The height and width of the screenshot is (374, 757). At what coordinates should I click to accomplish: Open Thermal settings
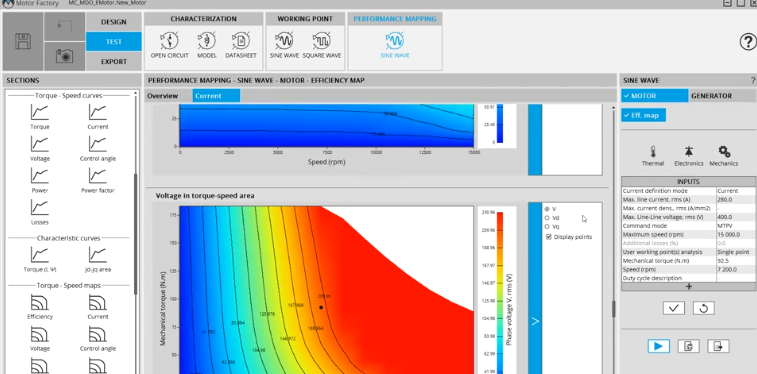click(653, 156)
